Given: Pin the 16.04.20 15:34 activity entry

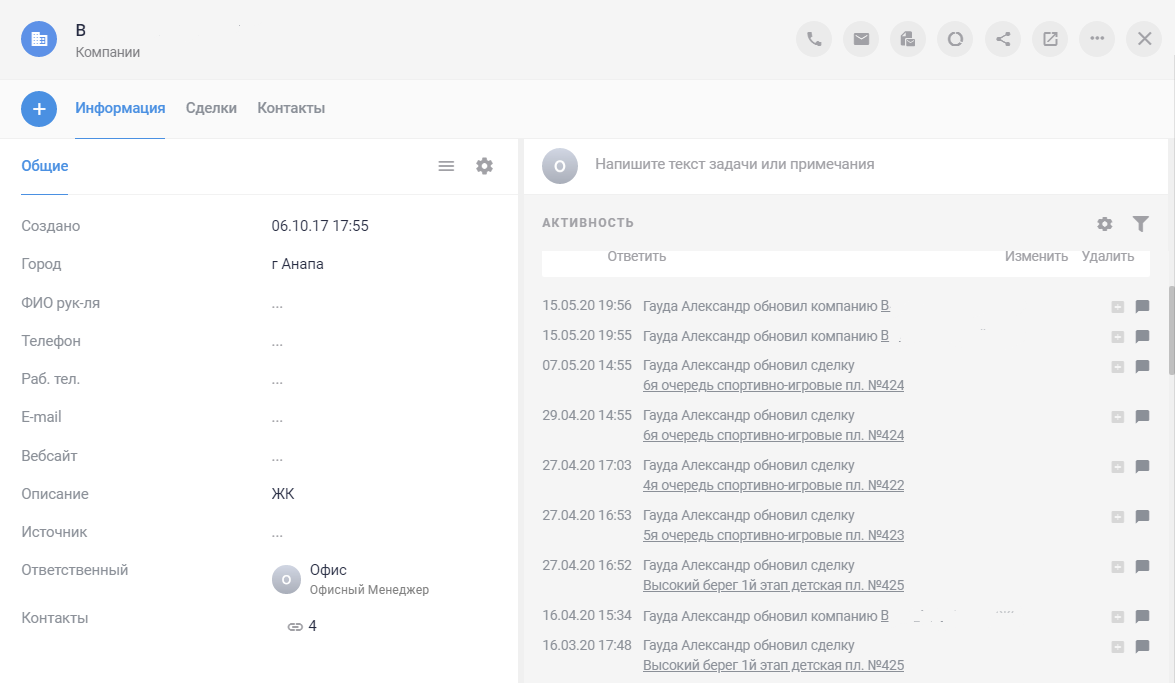Looking at the screenshot, I should point(1118,617).
